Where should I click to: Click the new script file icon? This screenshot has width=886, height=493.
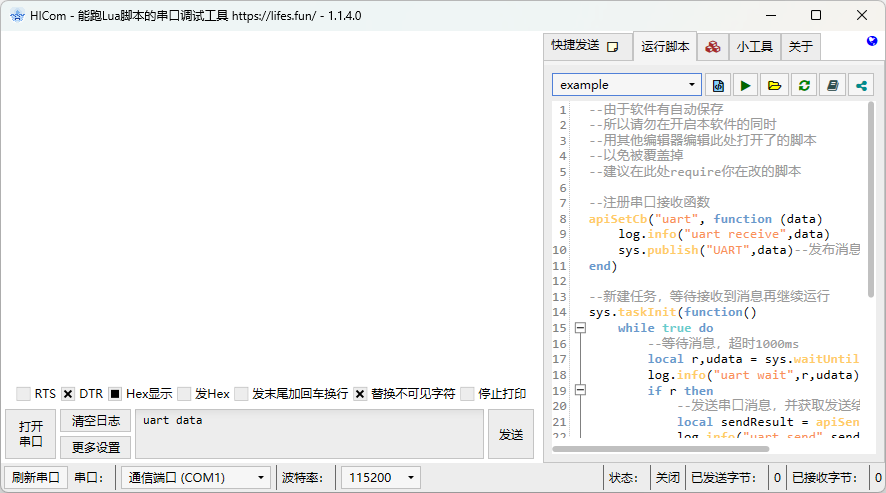[717, 85]
